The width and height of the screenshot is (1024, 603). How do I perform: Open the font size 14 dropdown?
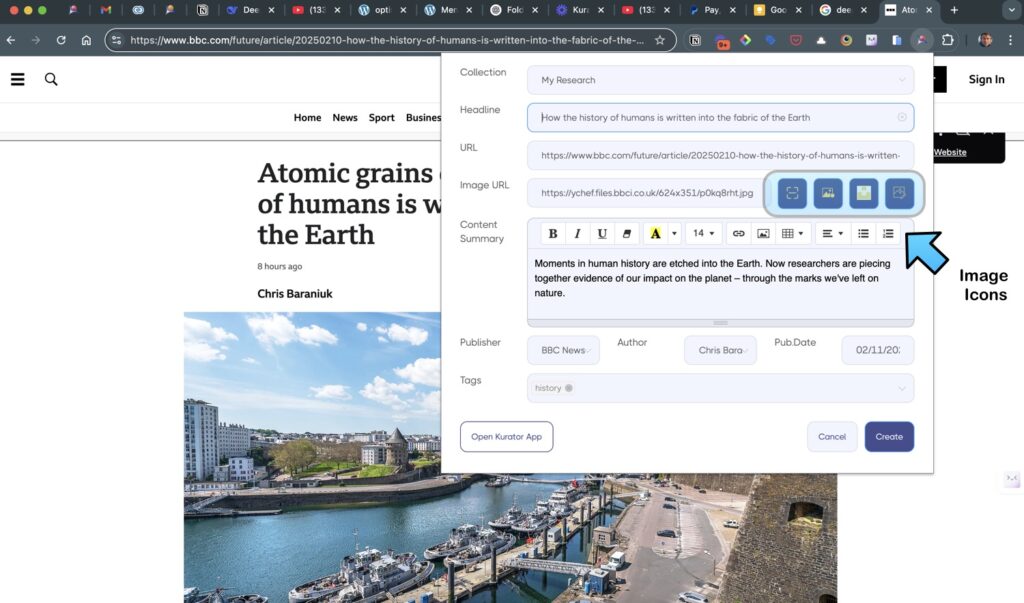click(704, 234)
